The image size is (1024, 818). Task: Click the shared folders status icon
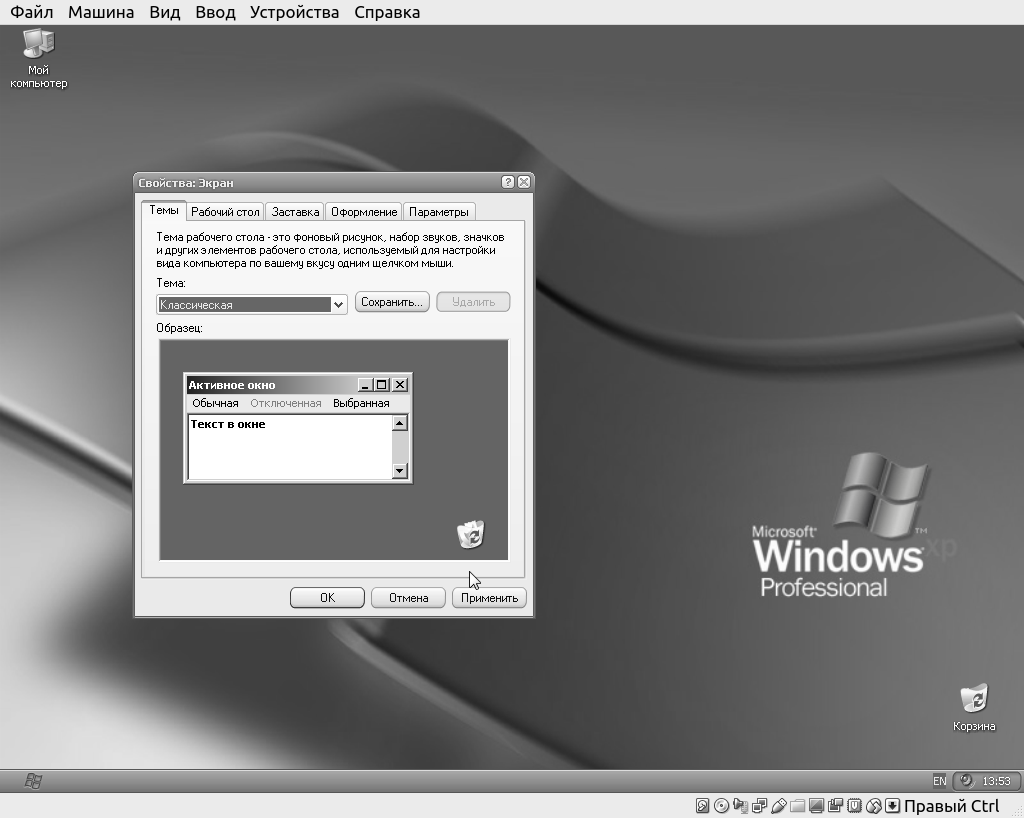tap(797, 806)
